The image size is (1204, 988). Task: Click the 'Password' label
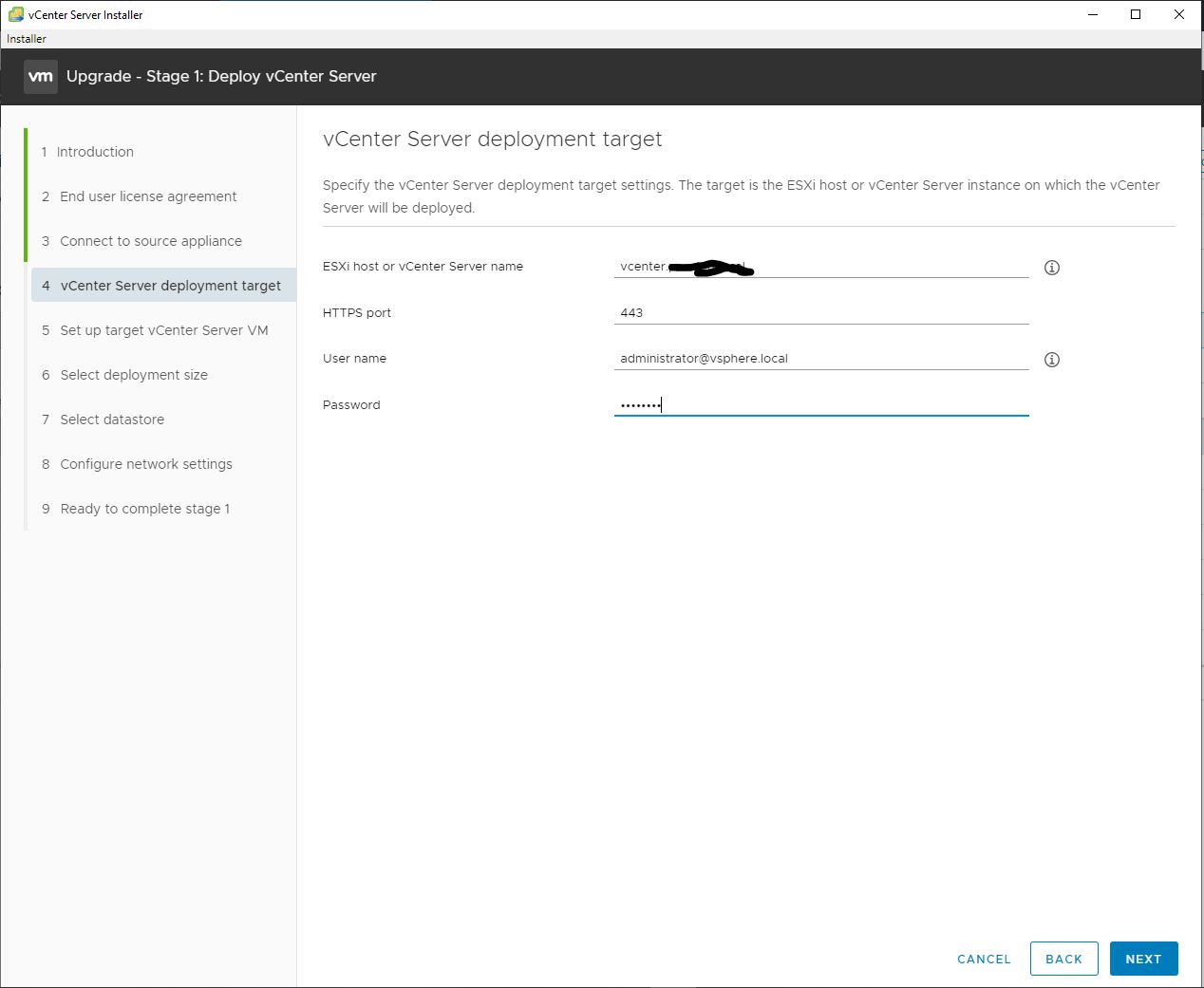click(351, 404)
